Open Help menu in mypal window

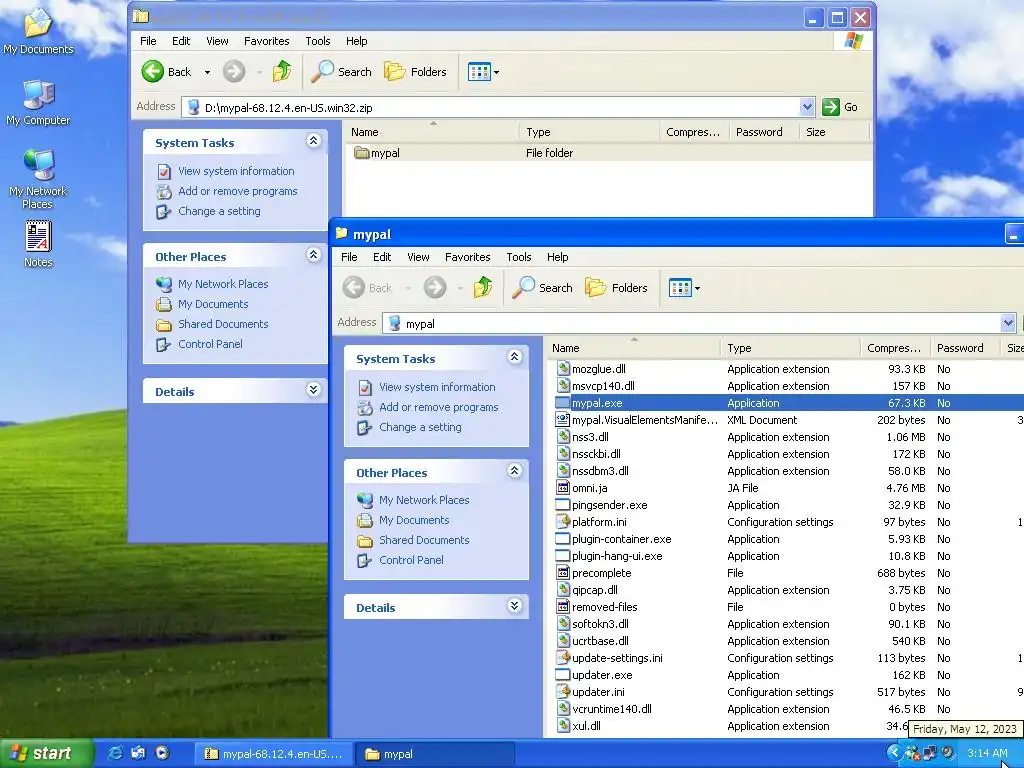click(x=557, y=257)
